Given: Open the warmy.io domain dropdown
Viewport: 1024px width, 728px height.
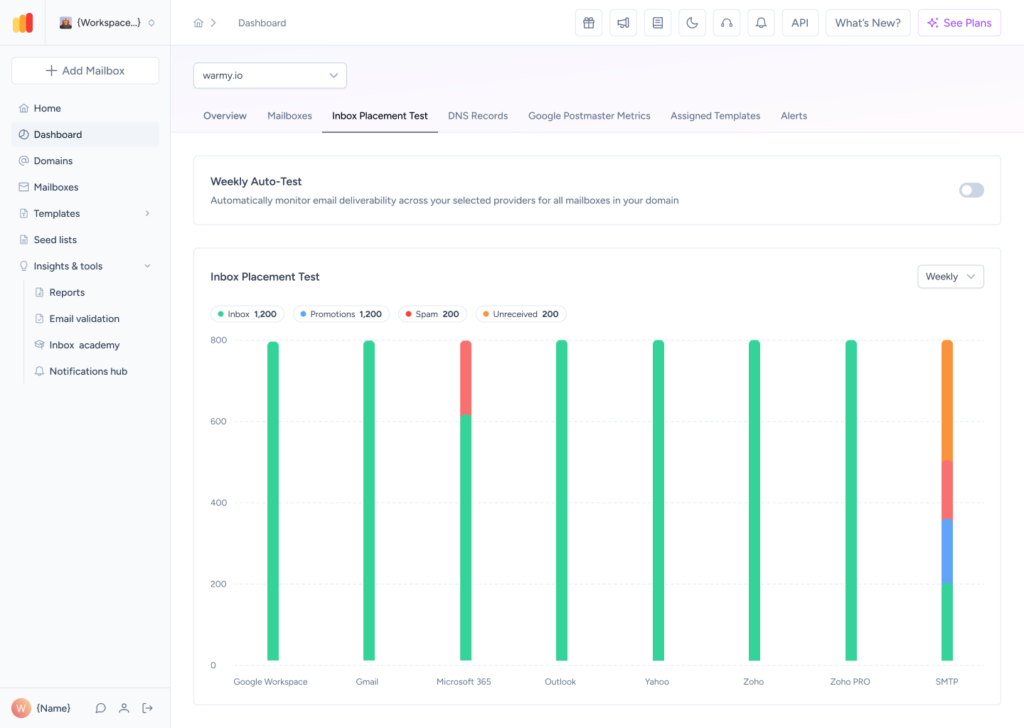Looking at the screenshot, I should tap(269, 75).
